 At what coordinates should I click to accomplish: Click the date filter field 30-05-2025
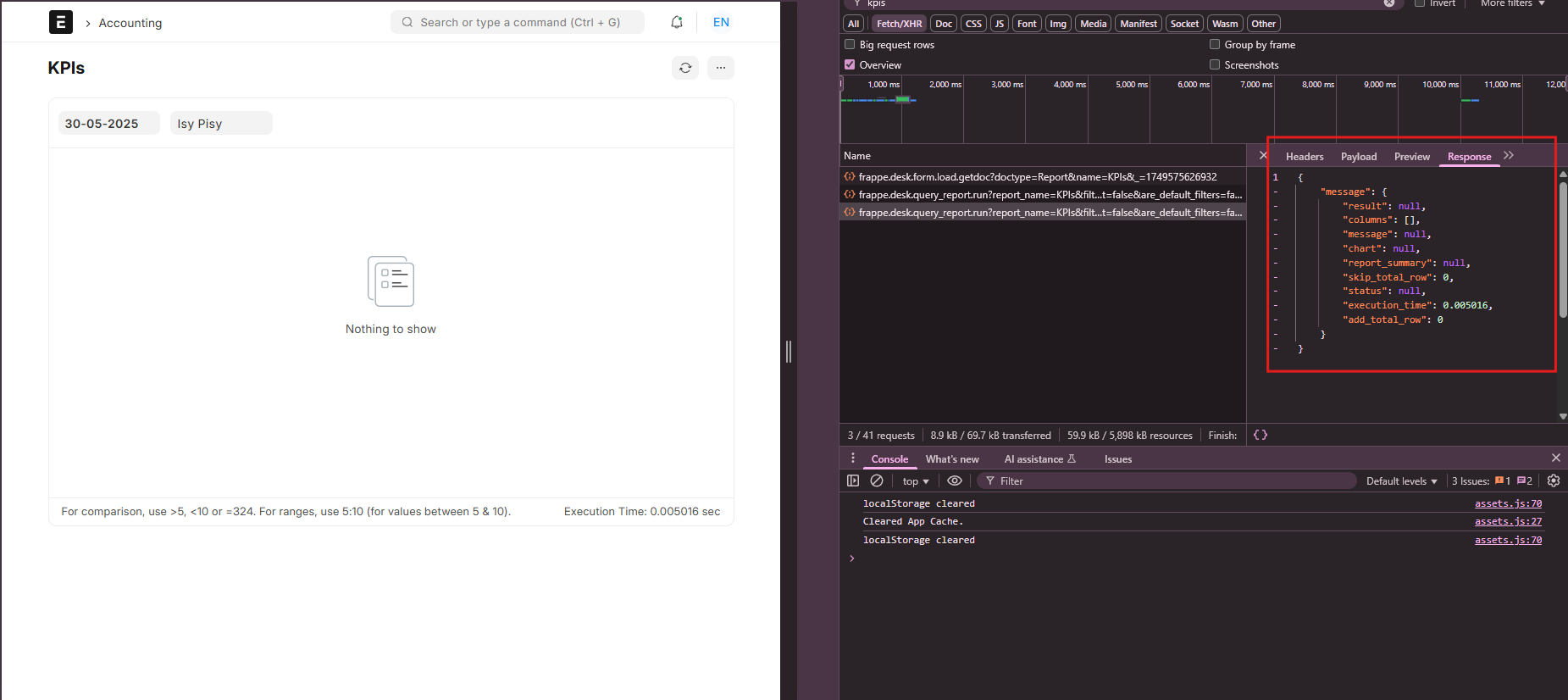(x=109, y=124)
